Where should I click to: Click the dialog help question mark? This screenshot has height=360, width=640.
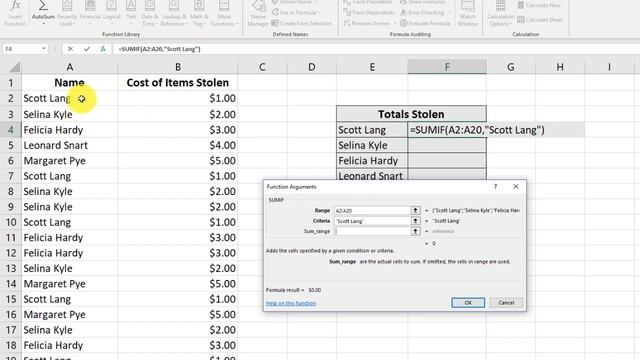click(x=496, y=187)
